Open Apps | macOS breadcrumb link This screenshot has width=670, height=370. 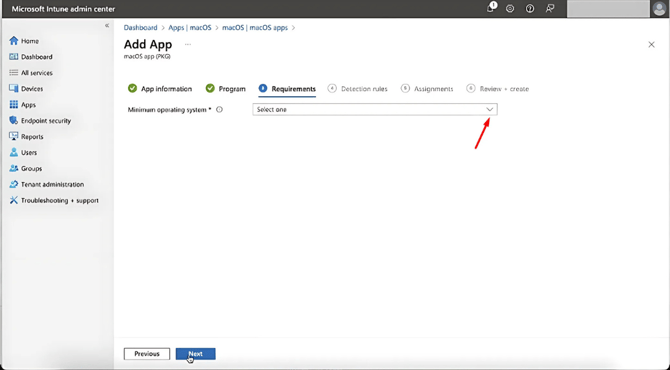tap(190, 28)
